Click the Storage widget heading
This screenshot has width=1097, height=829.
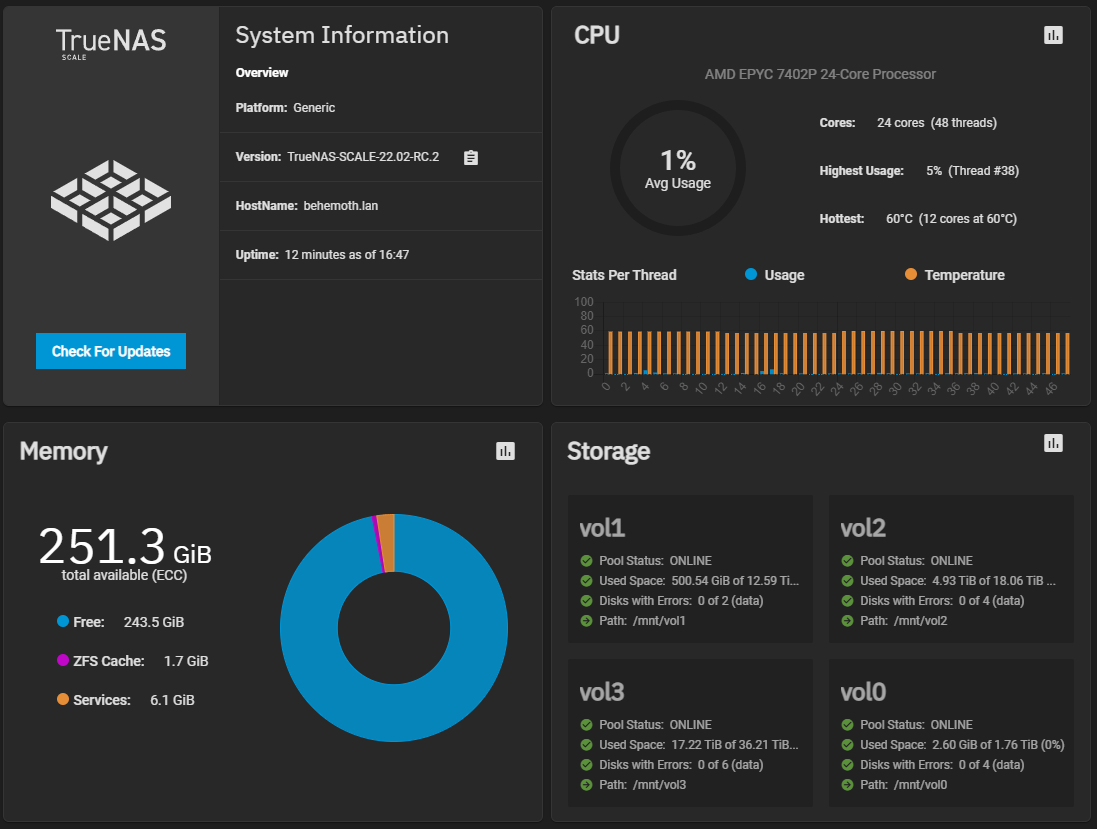click(608, 452)
